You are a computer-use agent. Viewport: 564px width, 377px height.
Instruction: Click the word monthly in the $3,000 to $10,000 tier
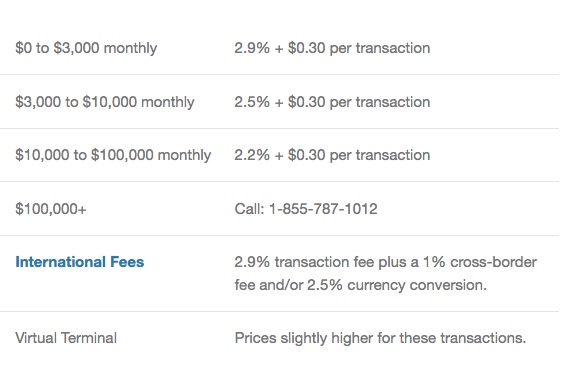[x=168, y=102]
